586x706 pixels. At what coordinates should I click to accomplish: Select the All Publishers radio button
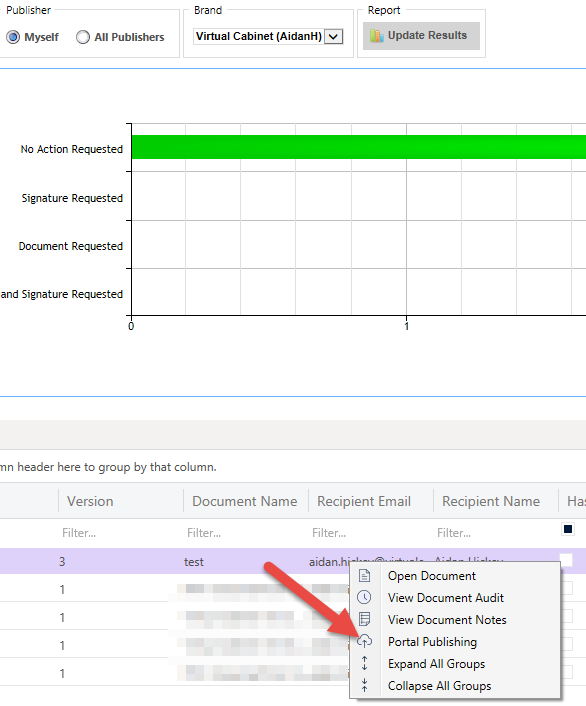[x=83, y=37]
